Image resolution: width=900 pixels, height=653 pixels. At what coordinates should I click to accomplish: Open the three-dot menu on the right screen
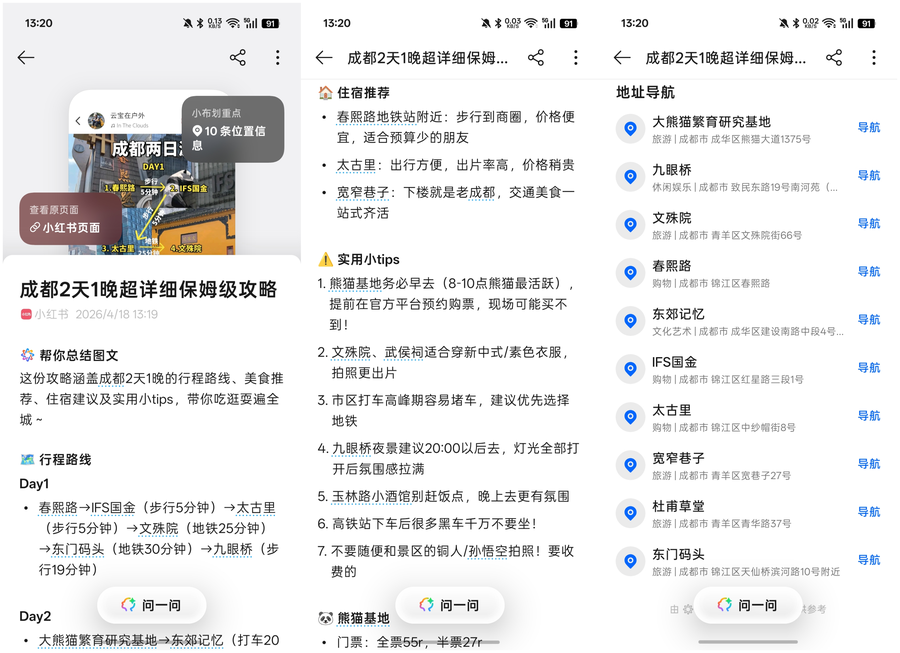(873, 58)
